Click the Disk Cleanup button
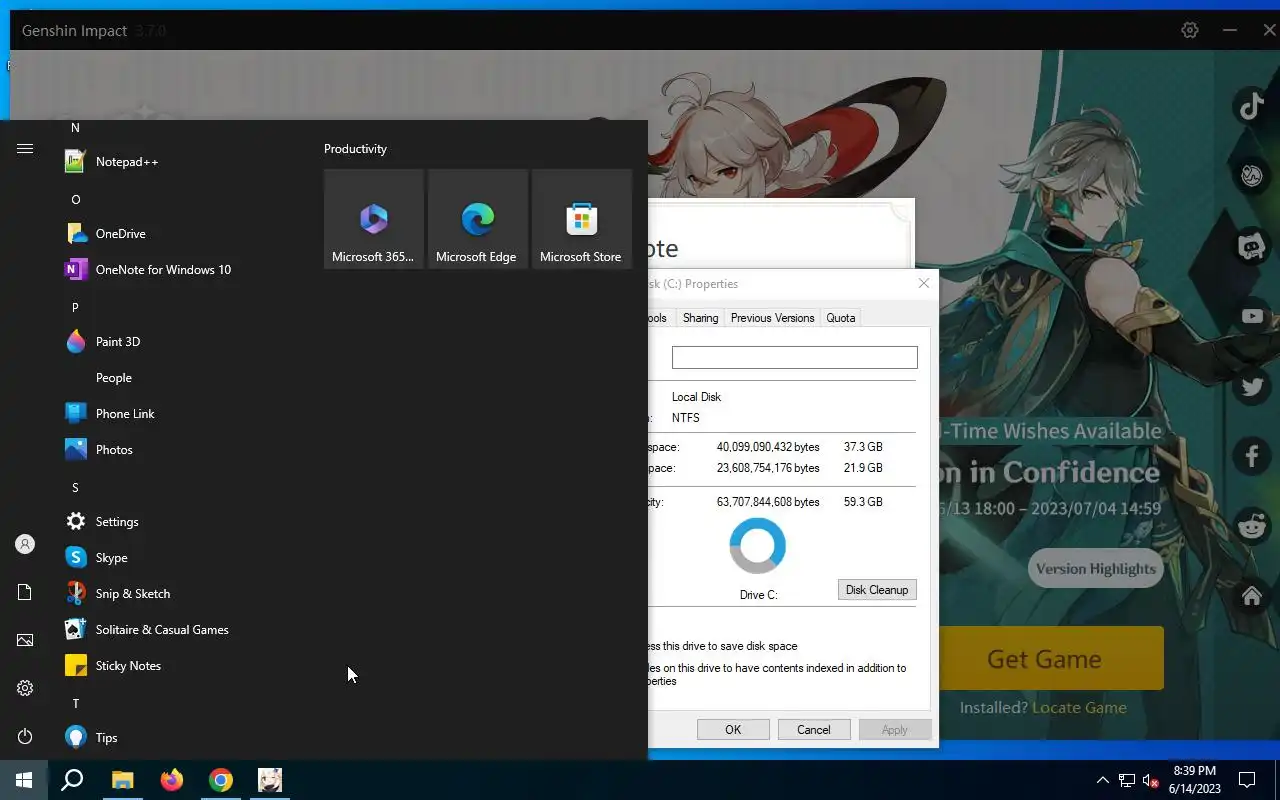The height and width of the screenshot is (800, 1280). point(877,590)
